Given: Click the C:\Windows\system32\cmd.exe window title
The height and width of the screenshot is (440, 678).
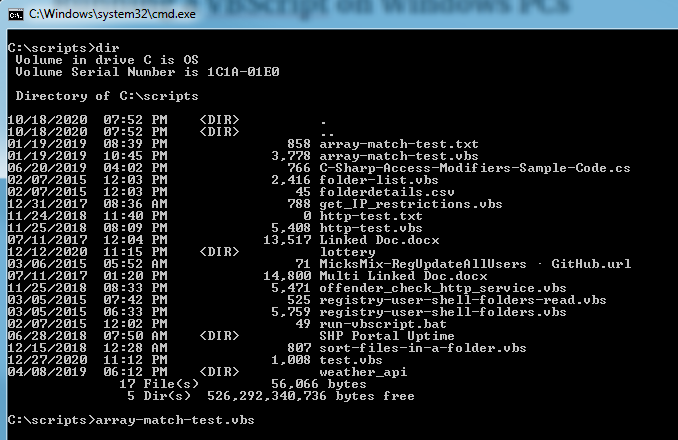Looking at the screenshot, I should click(x=112, y=14).
